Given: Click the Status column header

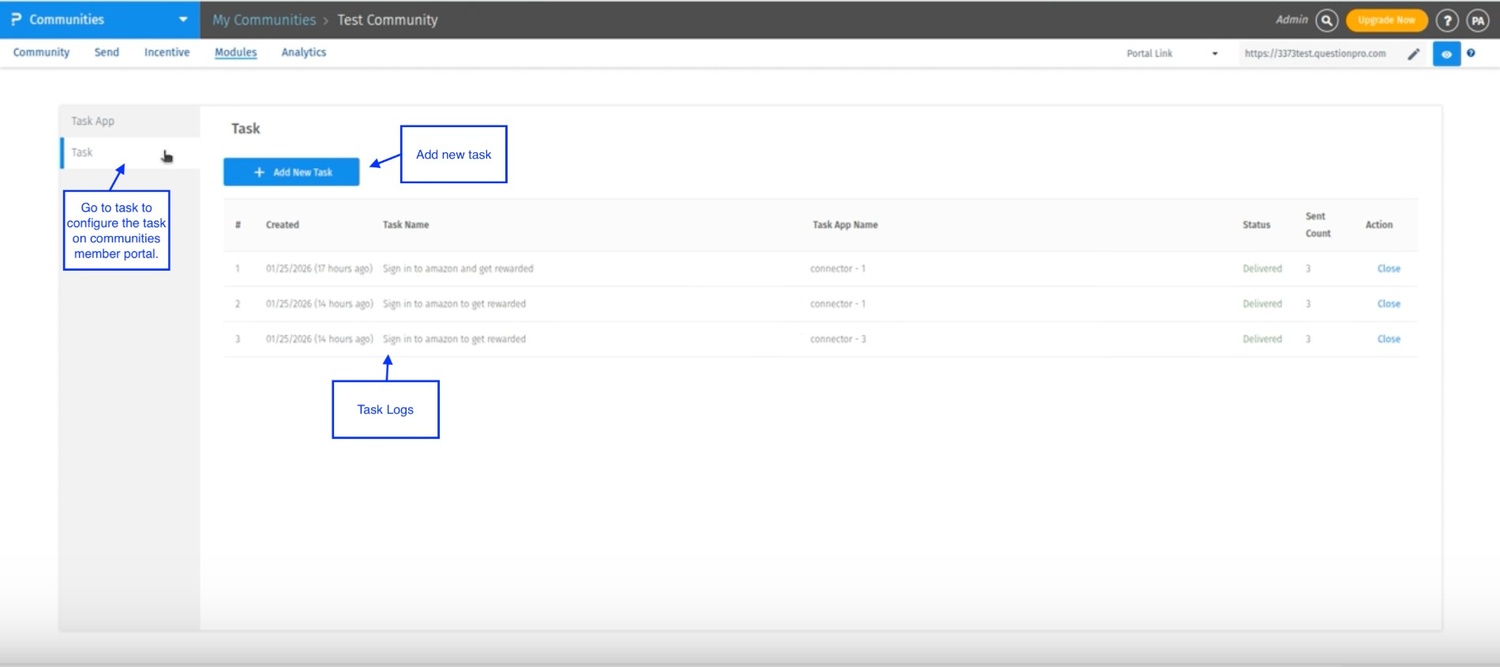Looking at the screenshot, I should click(x=1256, y=225).
